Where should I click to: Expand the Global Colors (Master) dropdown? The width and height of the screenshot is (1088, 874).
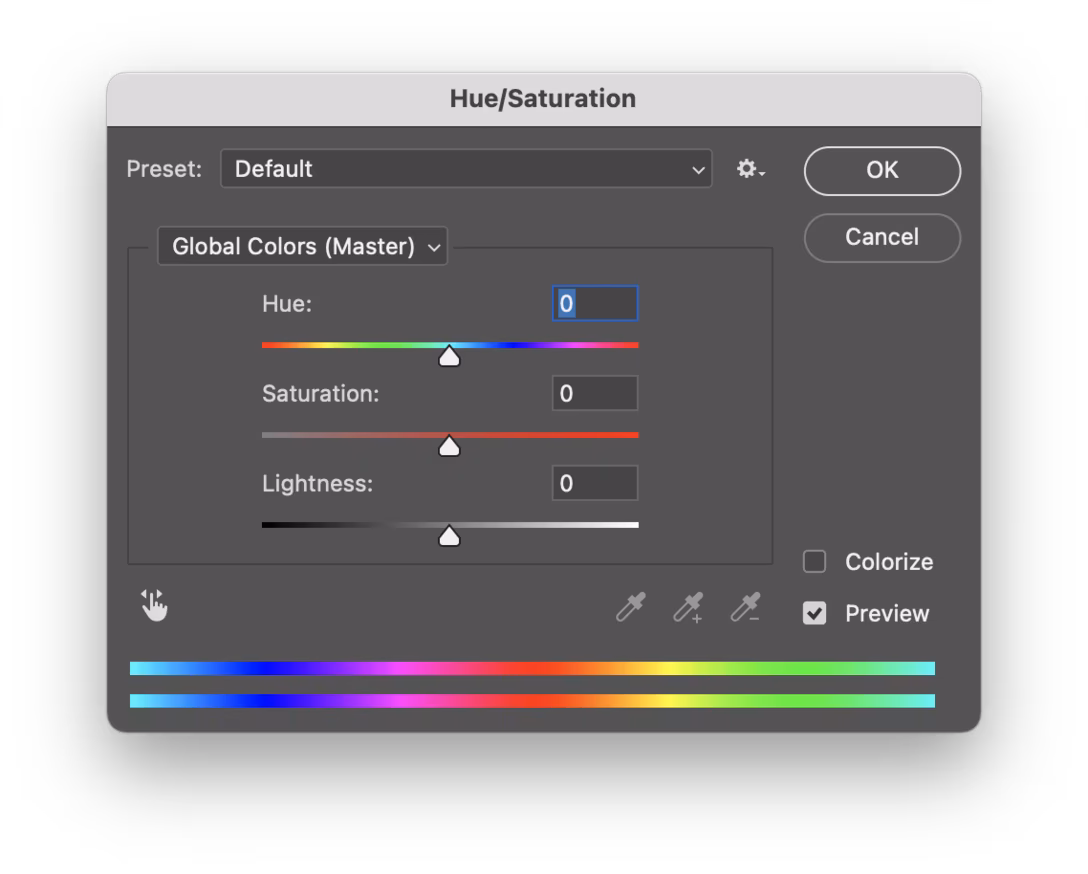coord(302,246)
